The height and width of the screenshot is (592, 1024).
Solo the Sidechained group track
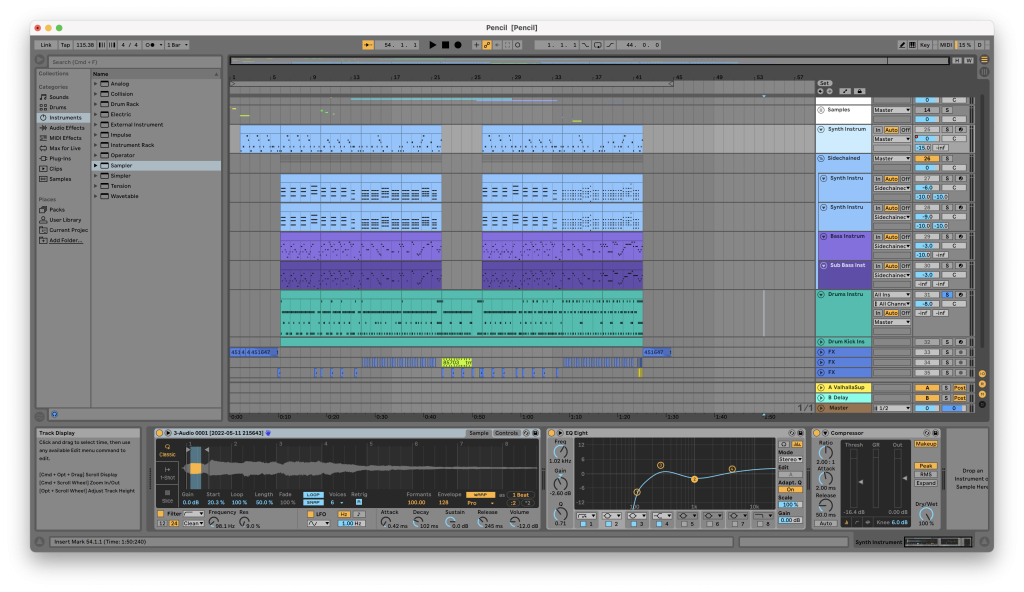[x=946, y=159]
